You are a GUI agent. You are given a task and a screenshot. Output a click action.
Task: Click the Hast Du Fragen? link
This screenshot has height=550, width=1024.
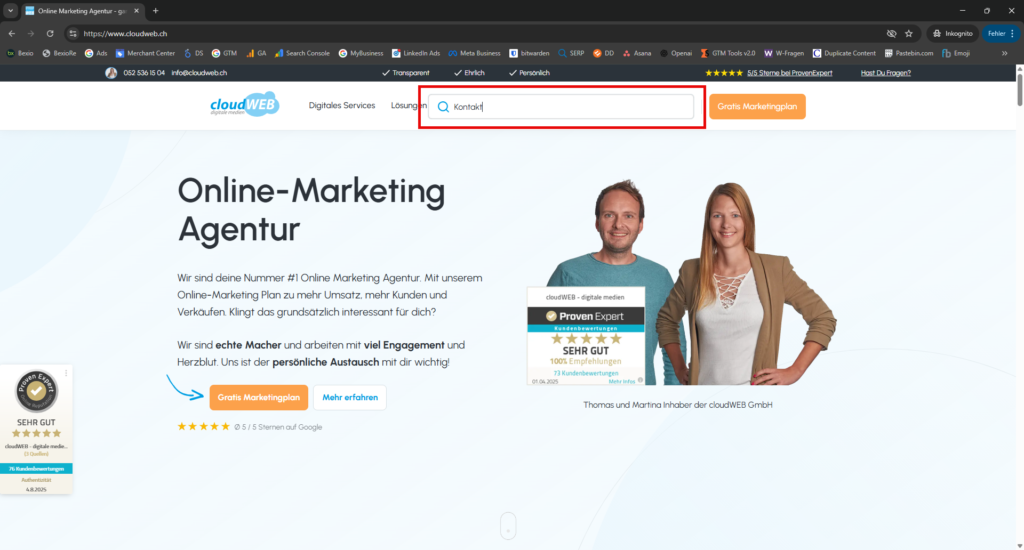coord(886,73)
